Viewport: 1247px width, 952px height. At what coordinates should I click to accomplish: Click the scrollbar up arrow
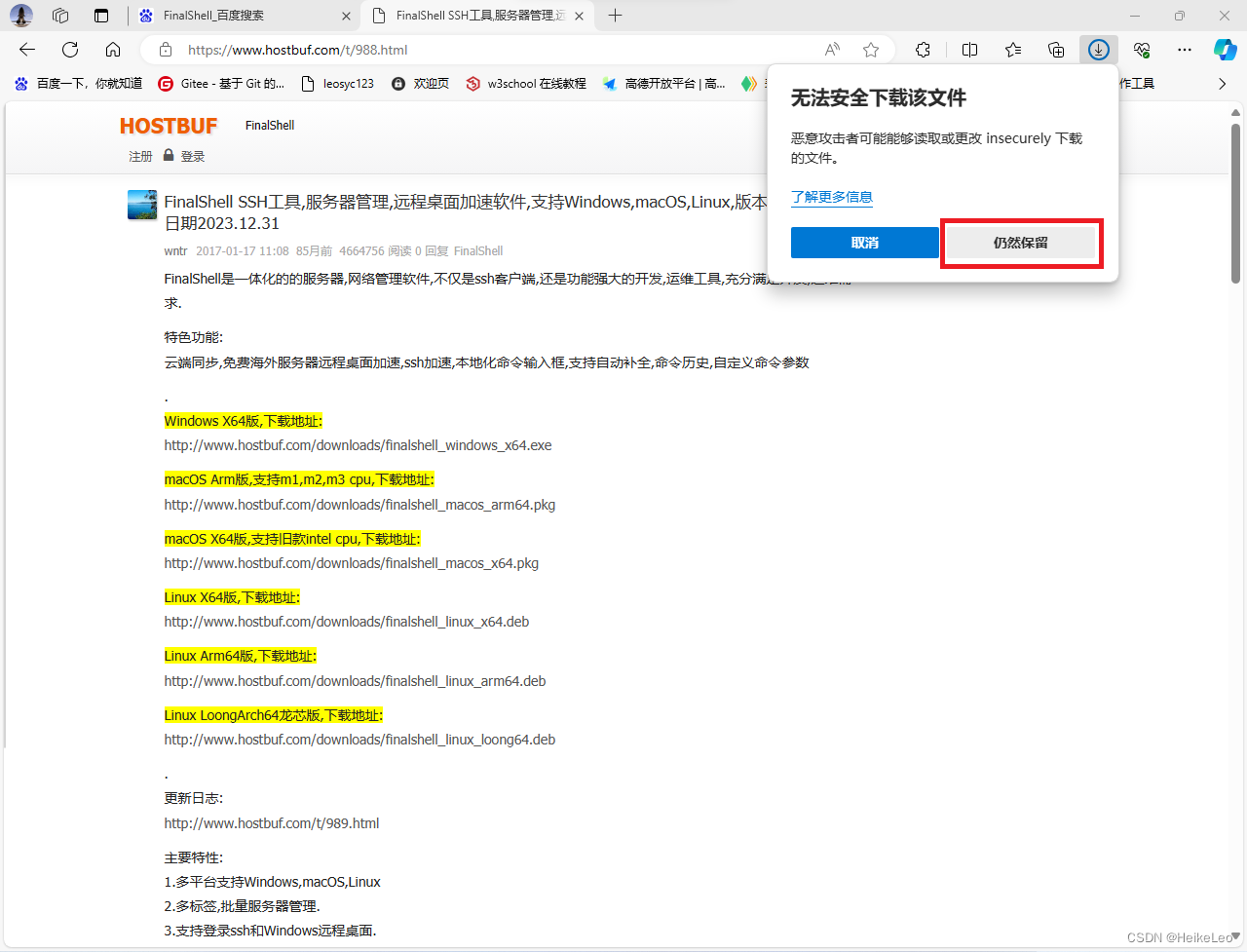tap(1235, 113)
